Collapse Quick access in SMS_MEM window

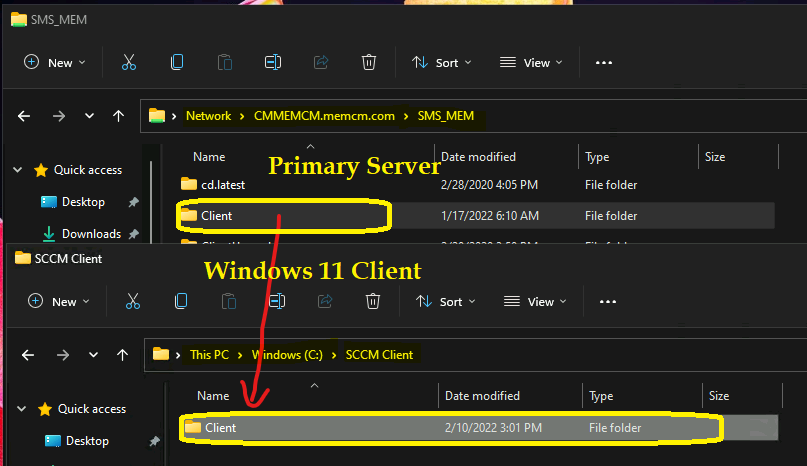tap(17, 170)
